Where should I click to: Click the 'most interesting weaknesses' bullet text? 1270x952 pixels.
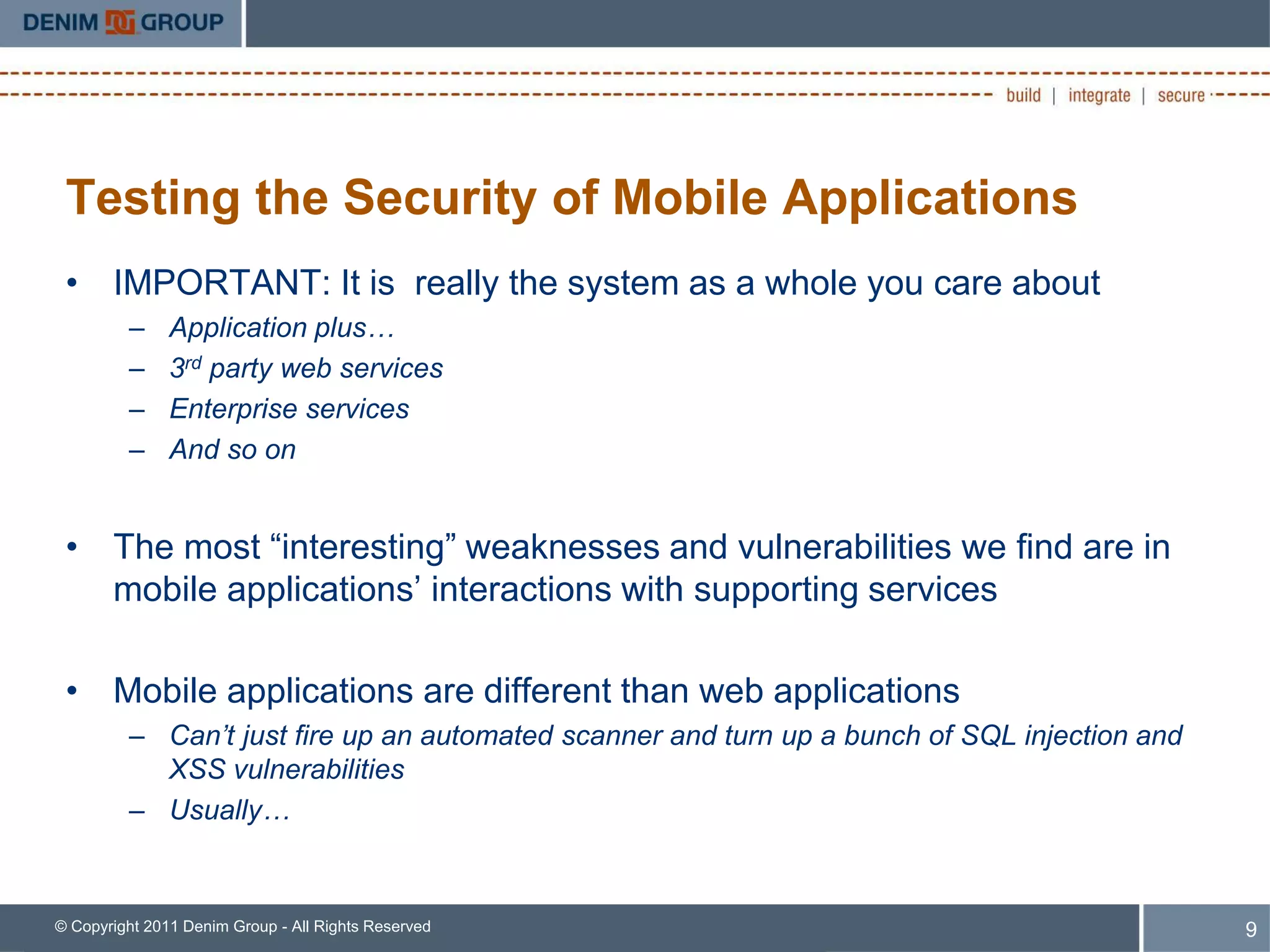point(641,547)
